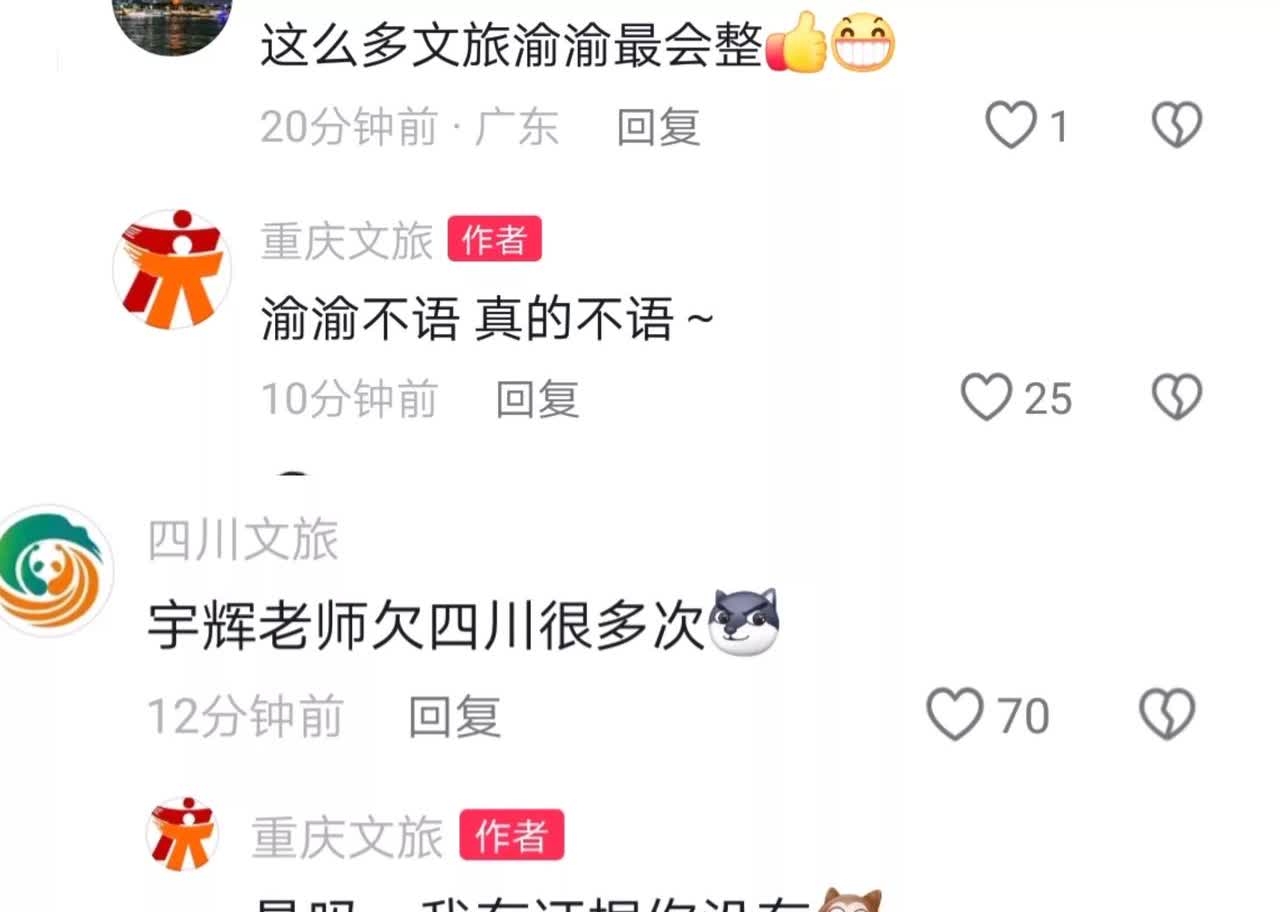
Task: Select comment text 宇辉老师欠四川很多次
Action: (427, 628)
